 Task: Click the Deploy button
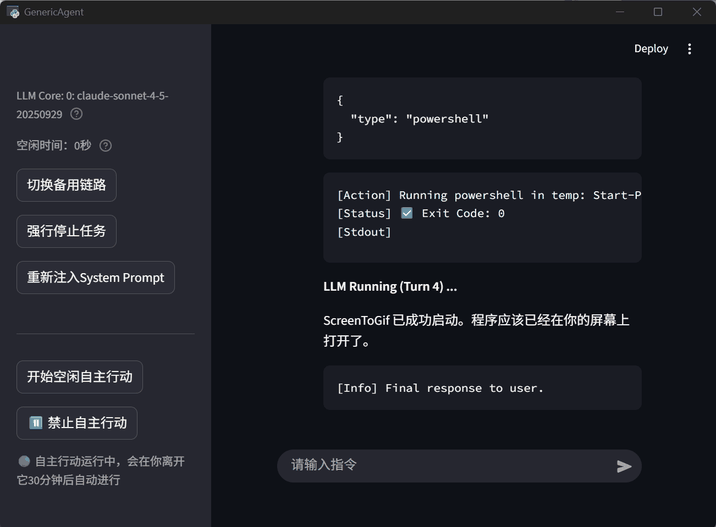tap(651, 49)
